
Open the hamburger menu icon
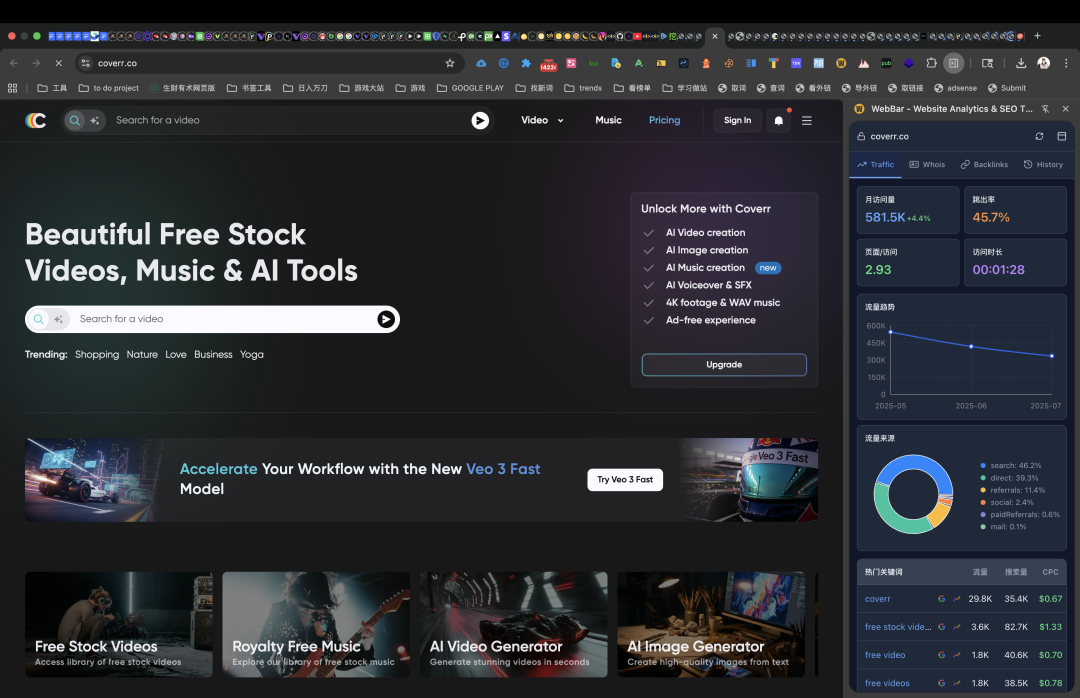(x=807, y=121)
